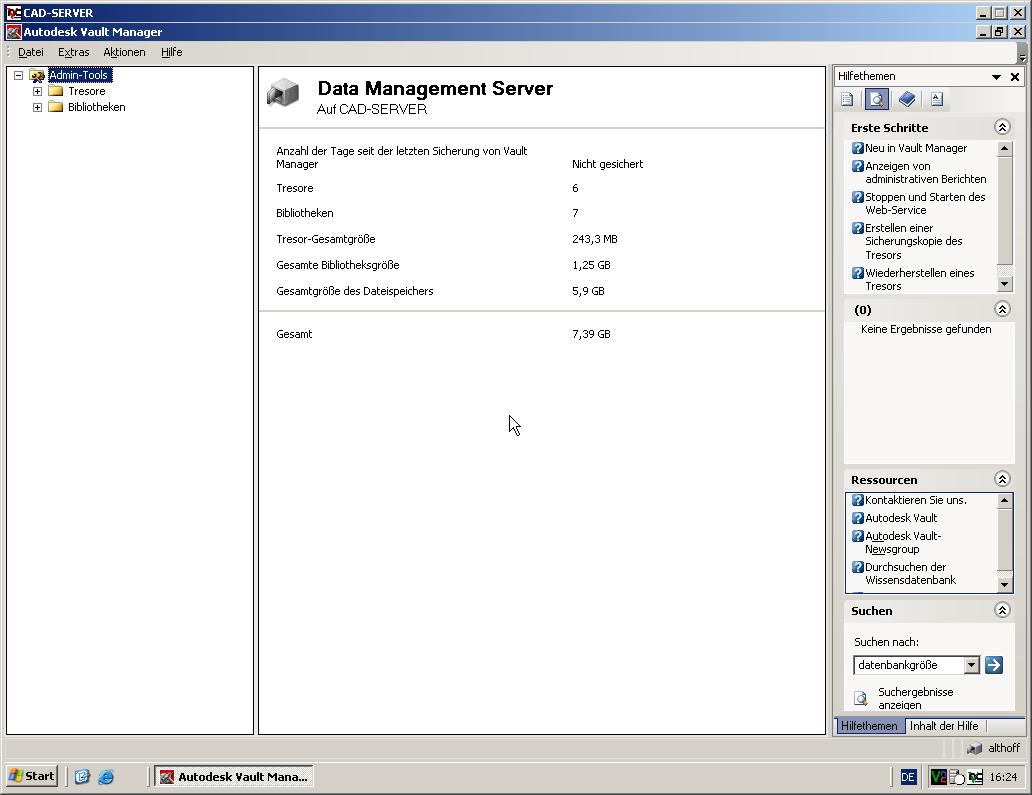Click the index page icon in the help toolbar

[937, 99]
